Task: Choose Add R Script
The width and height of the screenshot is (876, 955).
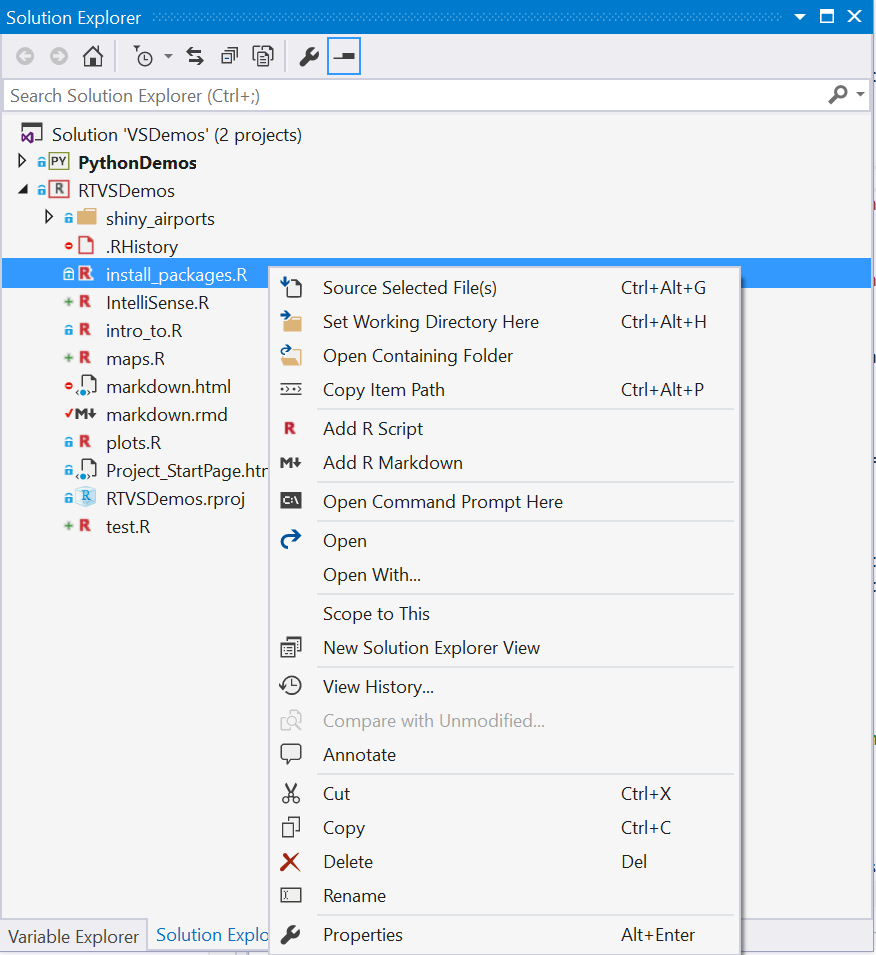Action: [x=504, y=429]
